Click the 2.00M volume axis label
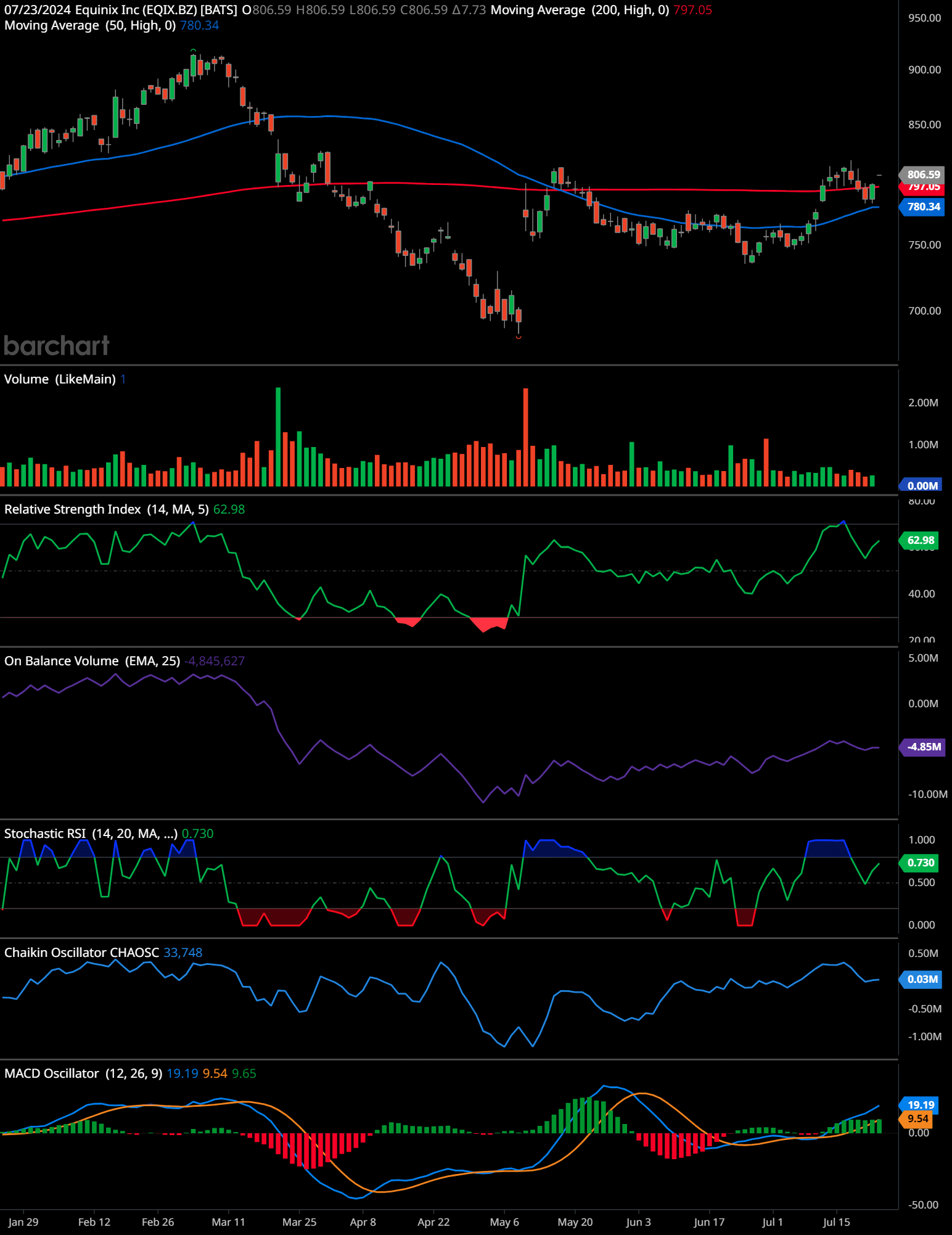Screen dimensions: 952x1235 tap(923, 403)
